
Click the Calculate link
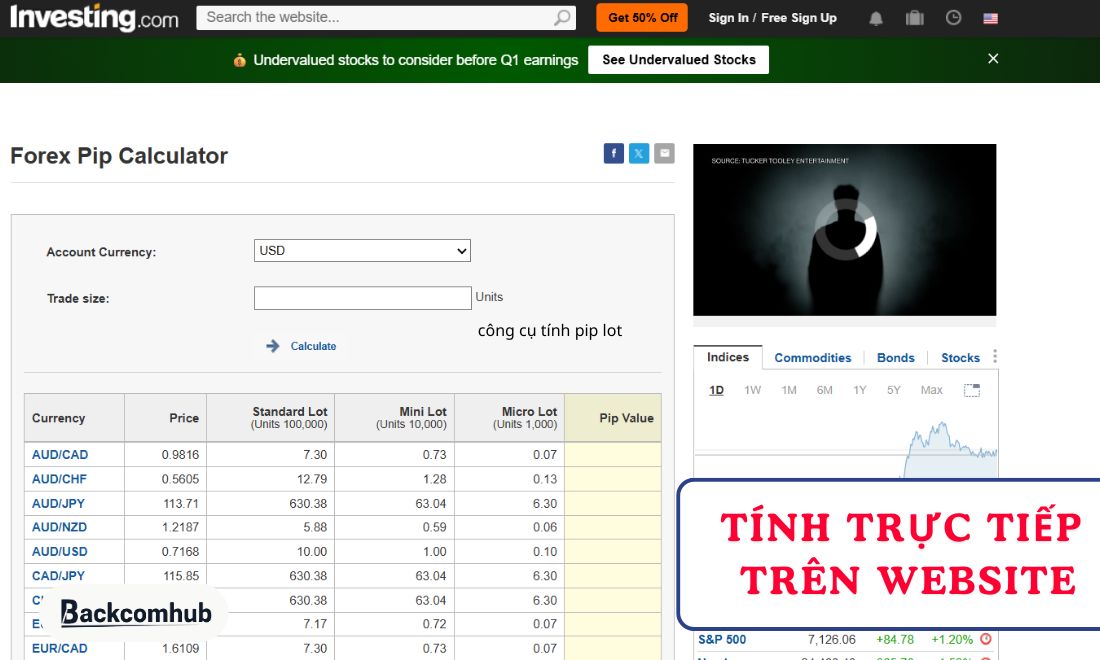point(313,346)
